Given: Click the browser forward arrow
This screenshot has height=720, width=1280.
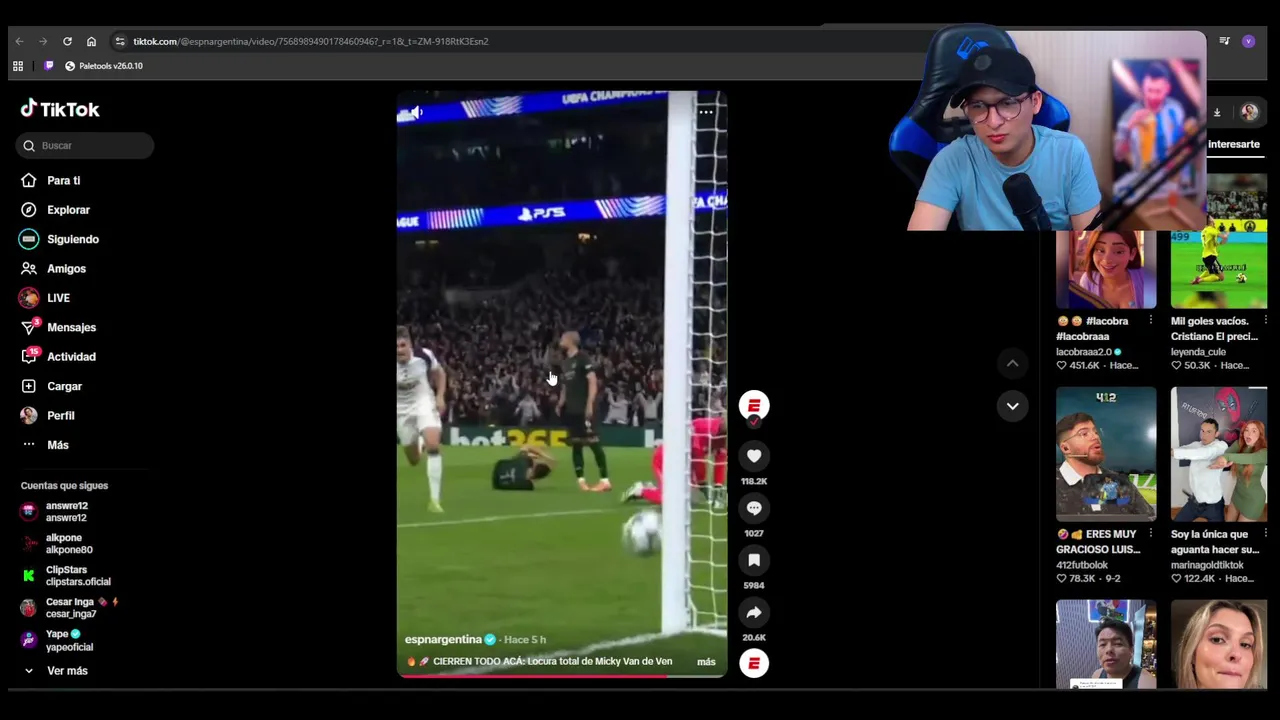Looking at the screenshot, I should pos(43,41).
